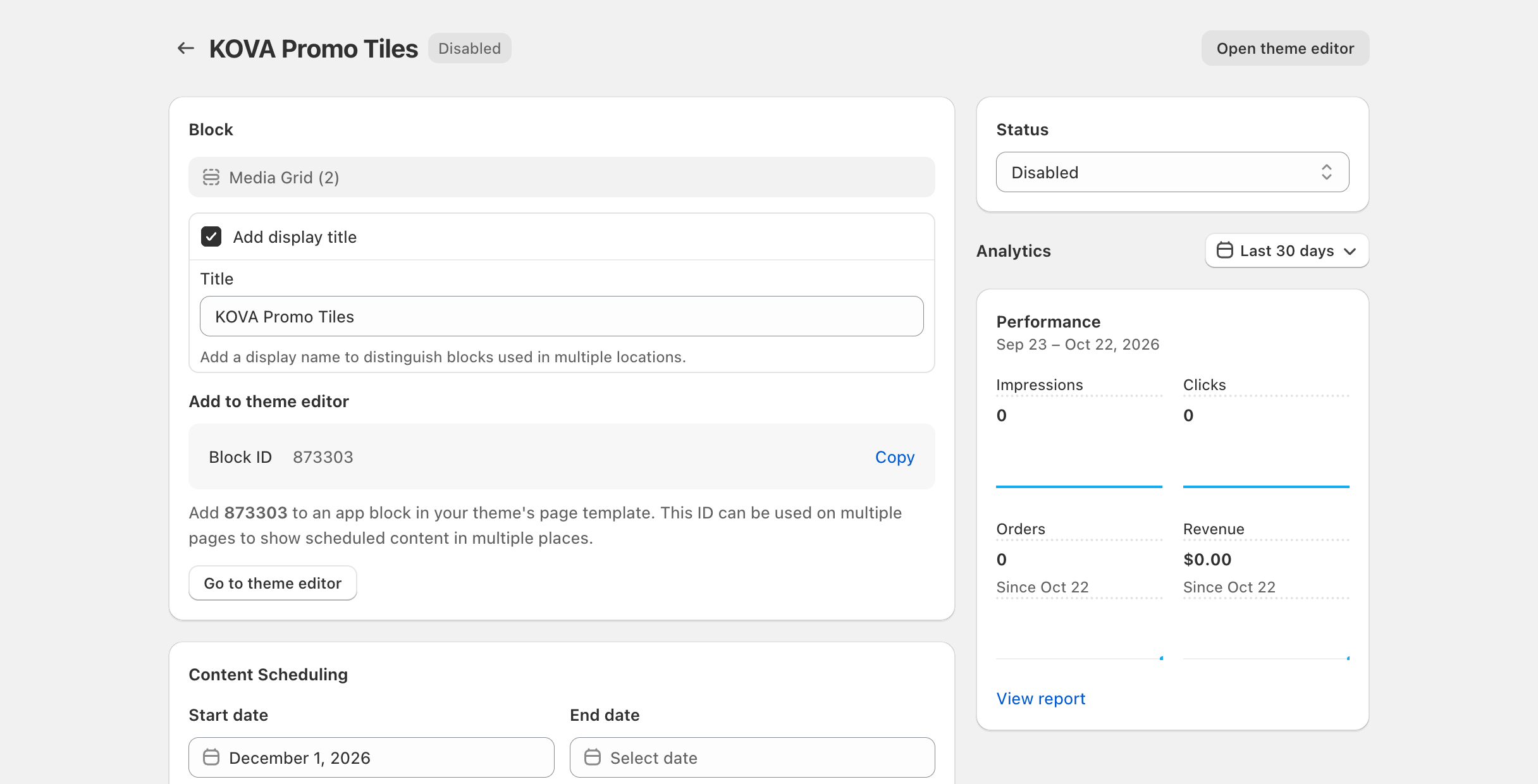
Task: Expand the Last 30 days date range
Action: tap(1287, 250)
